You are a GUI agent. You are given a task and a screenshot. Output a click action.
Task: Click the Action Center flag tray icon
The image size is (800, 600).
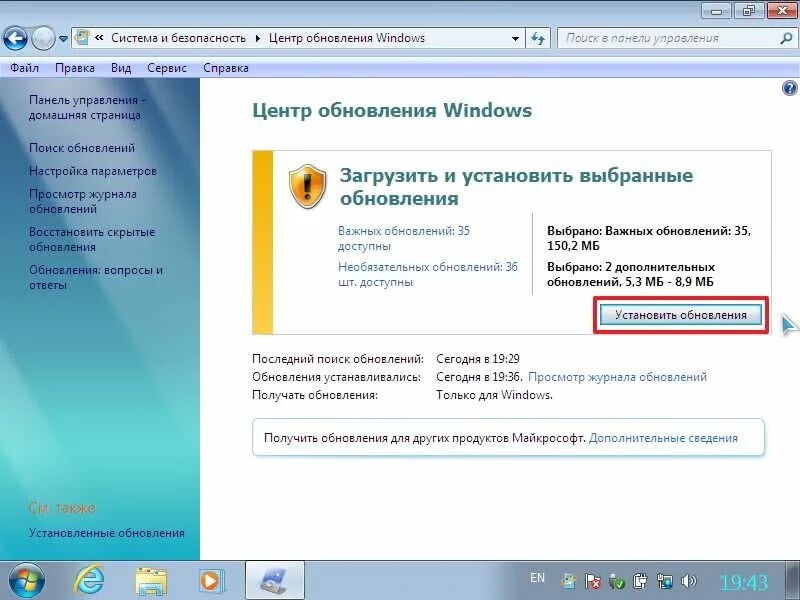click(x=592, y=581)
